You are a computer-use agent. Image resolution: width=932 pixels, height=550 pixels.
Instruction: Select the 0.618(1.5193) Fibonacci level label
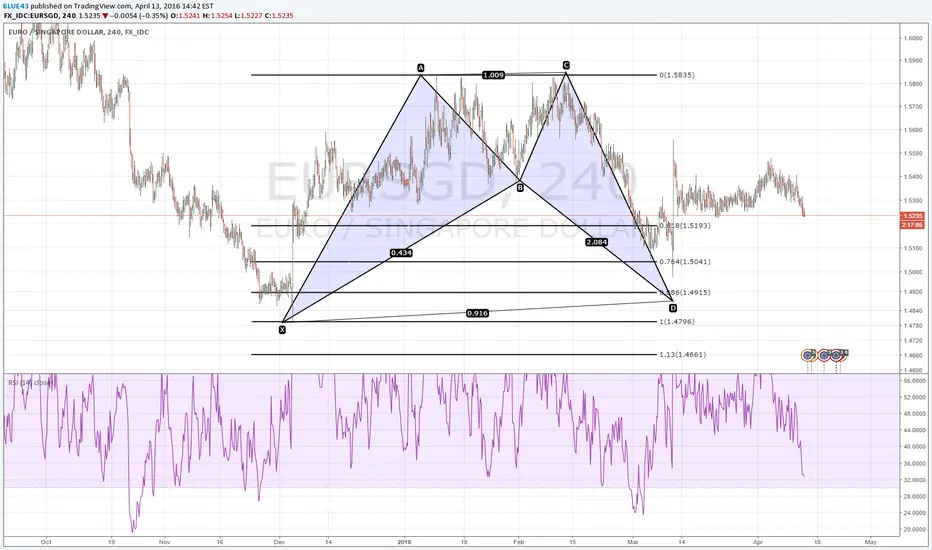pos(684,226)
